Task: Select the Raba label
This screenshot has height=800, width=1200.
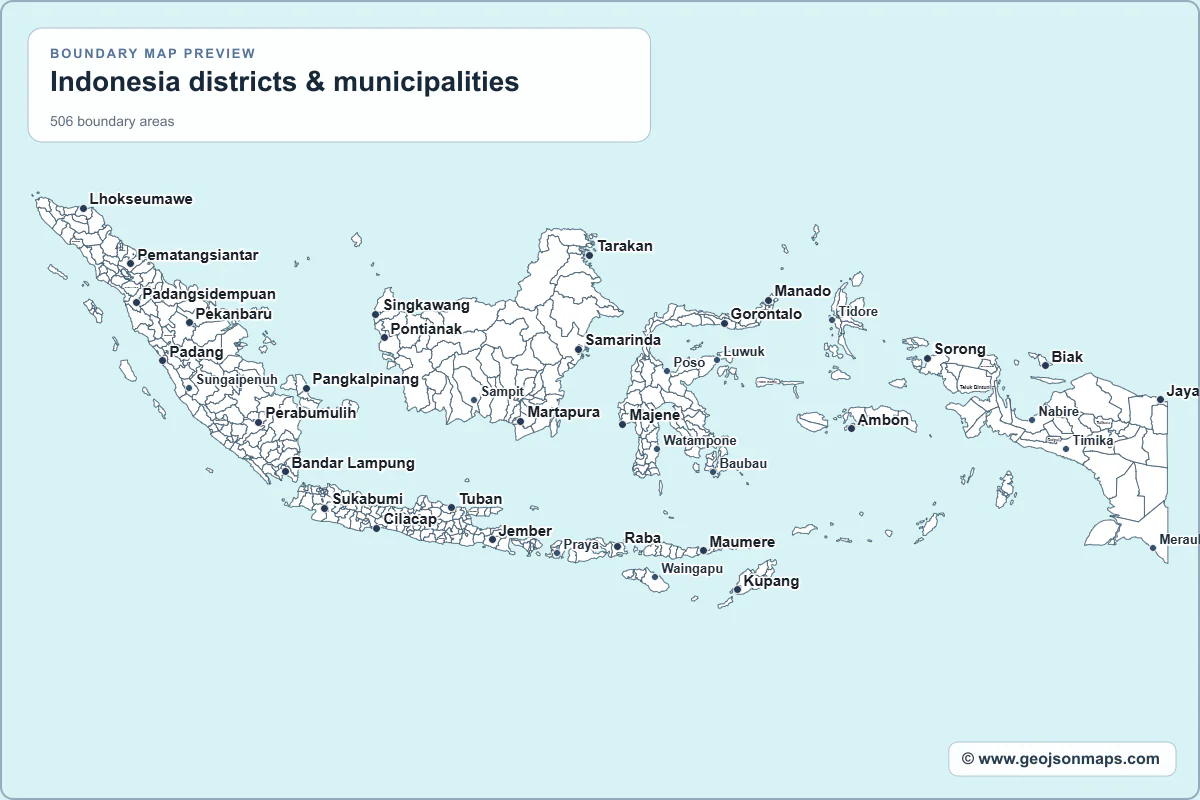Action: pyautogui.click(x=643, y=538)
